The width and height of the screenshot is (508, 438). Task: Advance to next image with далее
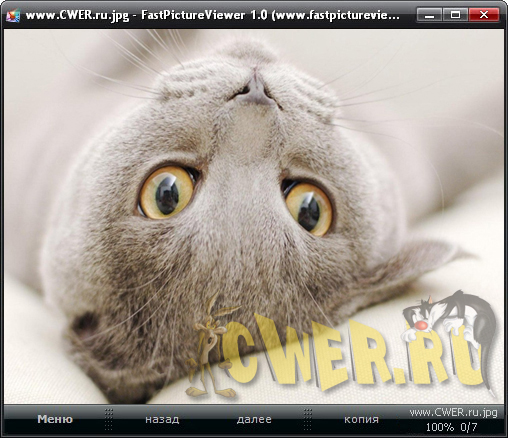tap(254, 419)
